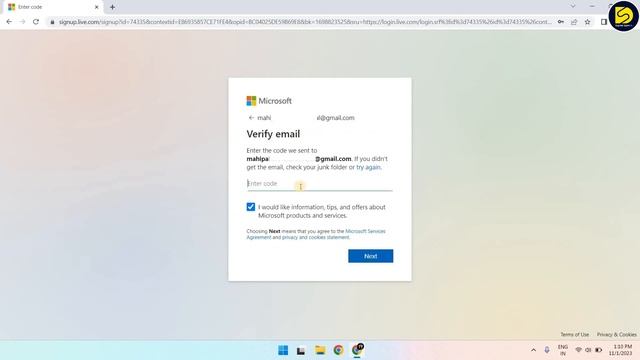Image resolution: width=640 pixels, height=360 pixels.
Task: Click the browser forward arrow
Action: (22, 22)
